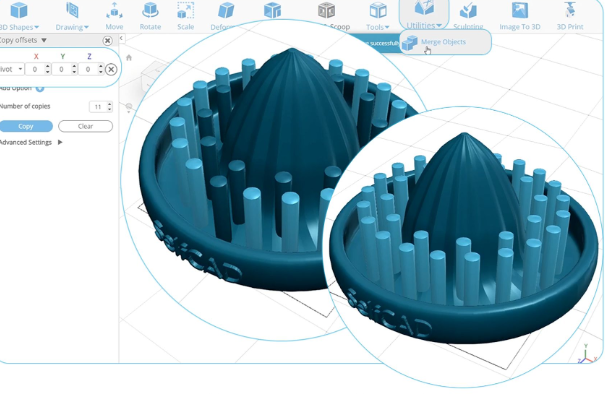Click the Copy button
605x394 pixels.
click(26, 126)
